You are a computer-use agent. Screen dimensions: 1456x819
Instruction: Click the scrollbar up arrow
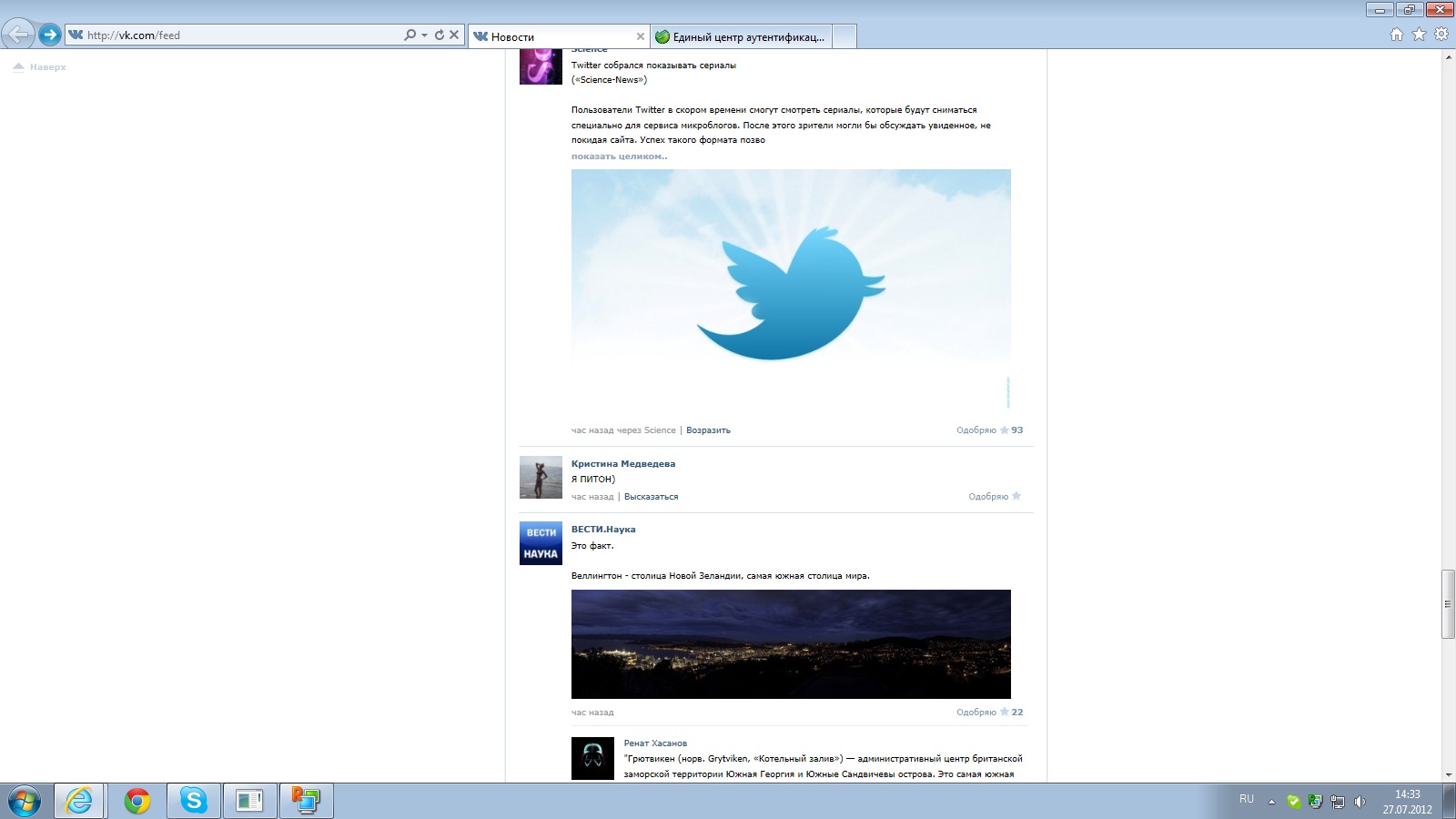click(1448, 56)
